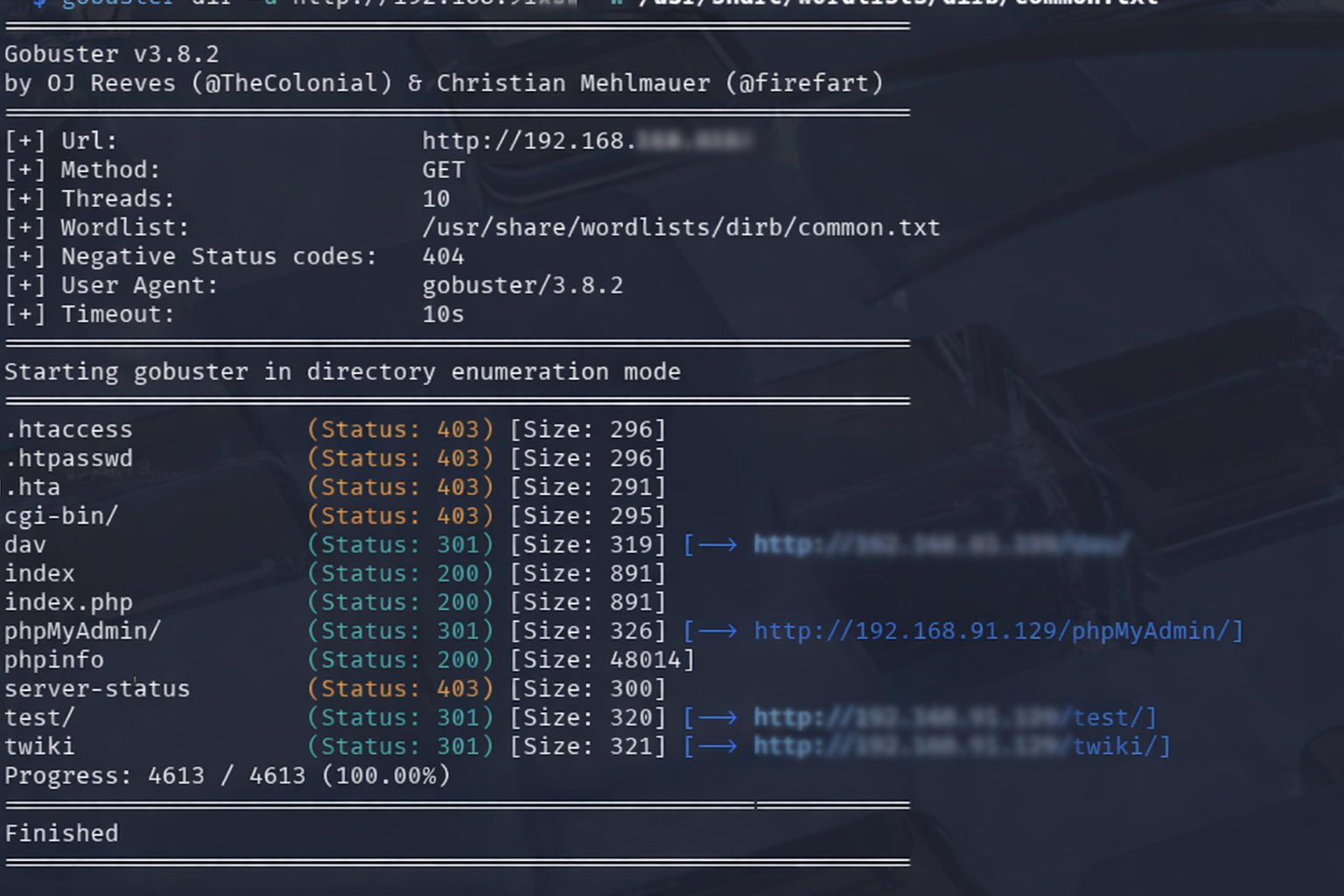Click the '[Size: 300]' value for server-status
The height and width of the screenshot is (896, 1344).
[588, 689]
